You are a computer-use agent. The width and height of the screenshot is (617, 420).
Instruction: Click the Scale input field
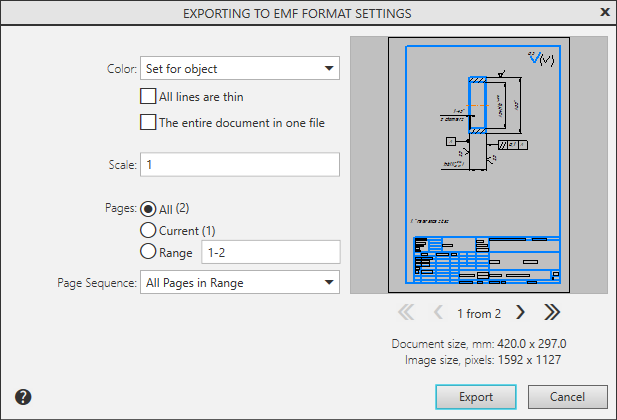click(240, 164)
